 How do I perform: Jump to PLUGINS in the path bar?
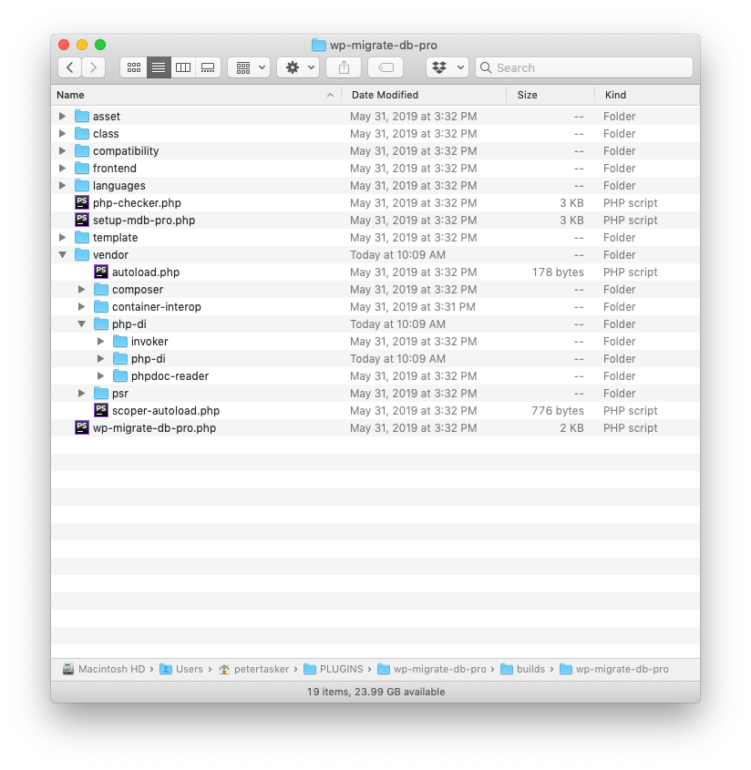point(340,669)
